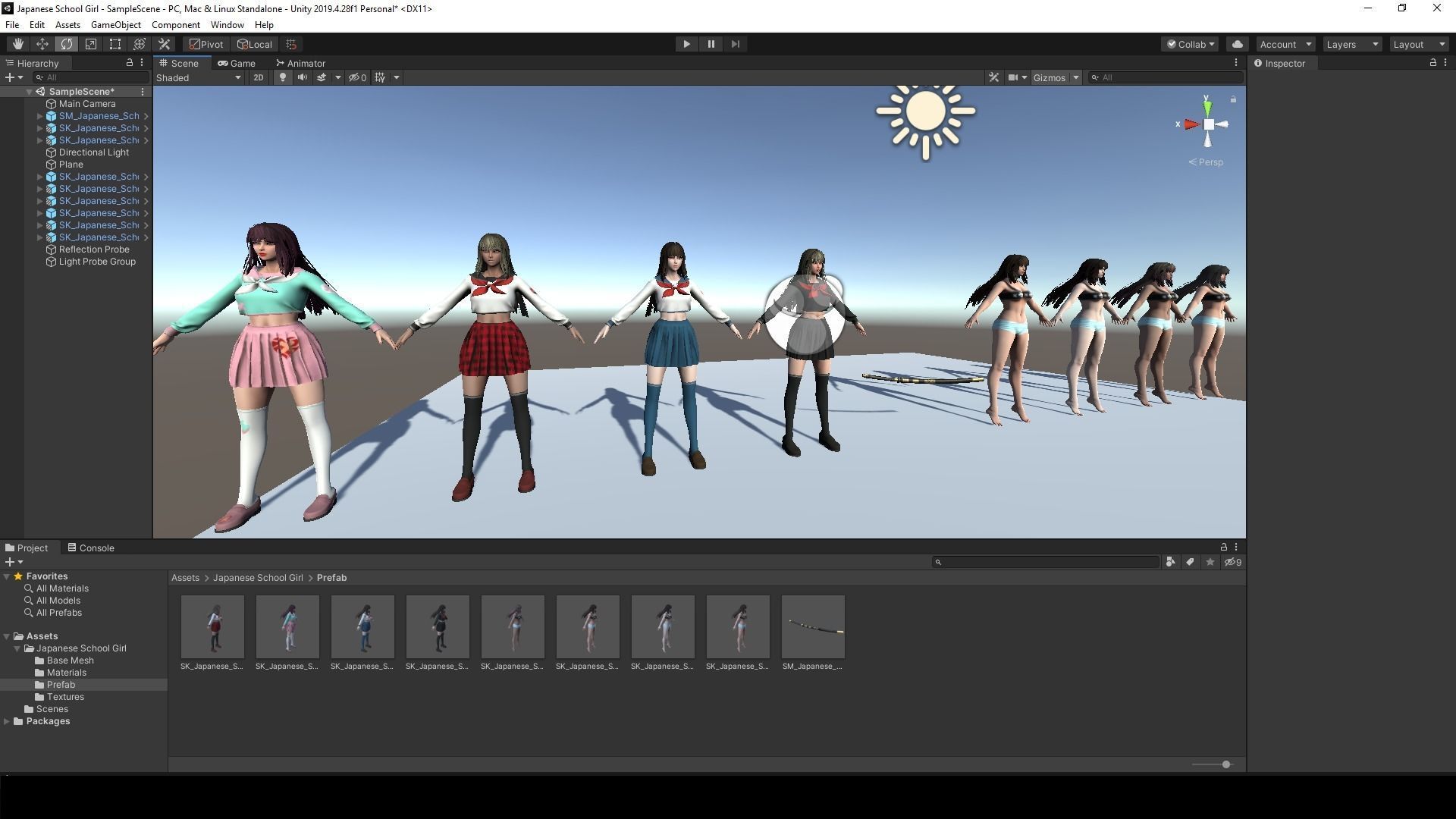Viewport: 1456px width, 819px height.
Task: Toggle the 2D view mode
Action: click(x=258, y=77)
